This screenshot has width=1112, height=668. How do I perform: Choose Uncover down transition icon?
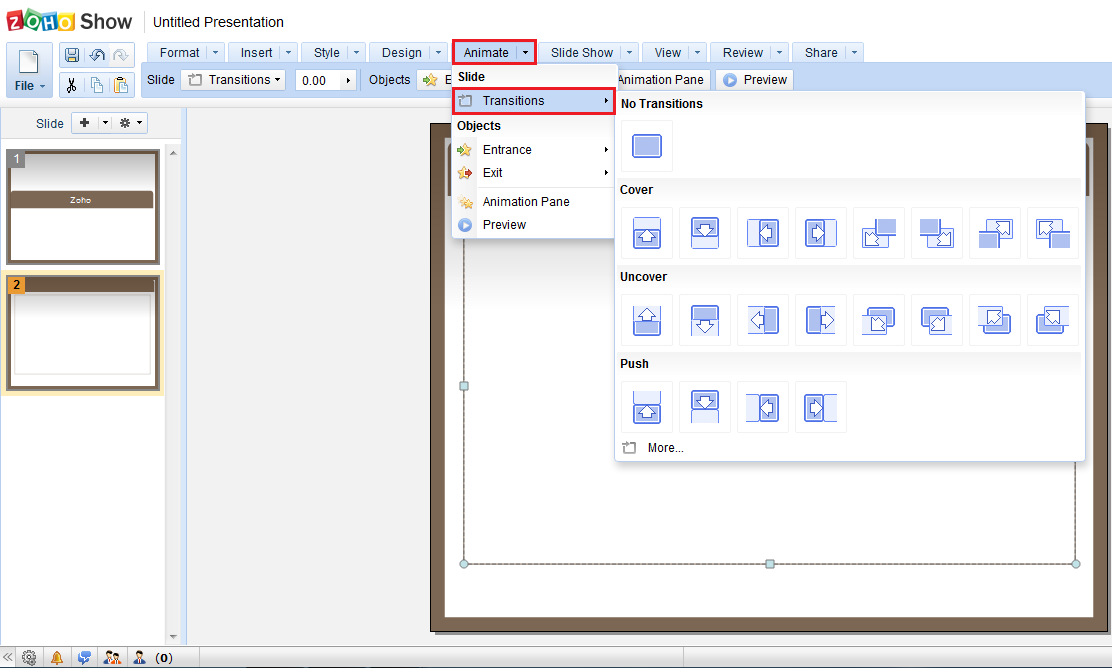click(x=705, y=321)
